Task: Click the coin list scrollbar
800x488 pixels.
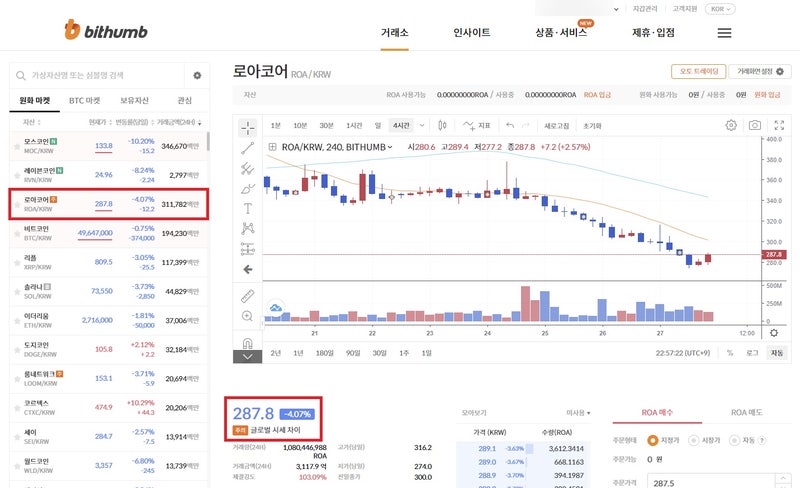Action: coord(208,141)
